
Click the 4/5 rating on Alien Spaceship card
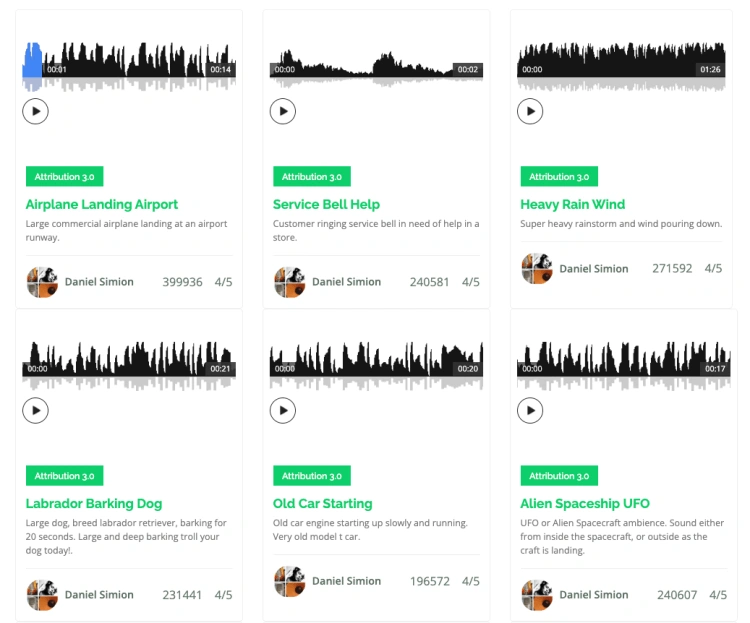(718, 595)
